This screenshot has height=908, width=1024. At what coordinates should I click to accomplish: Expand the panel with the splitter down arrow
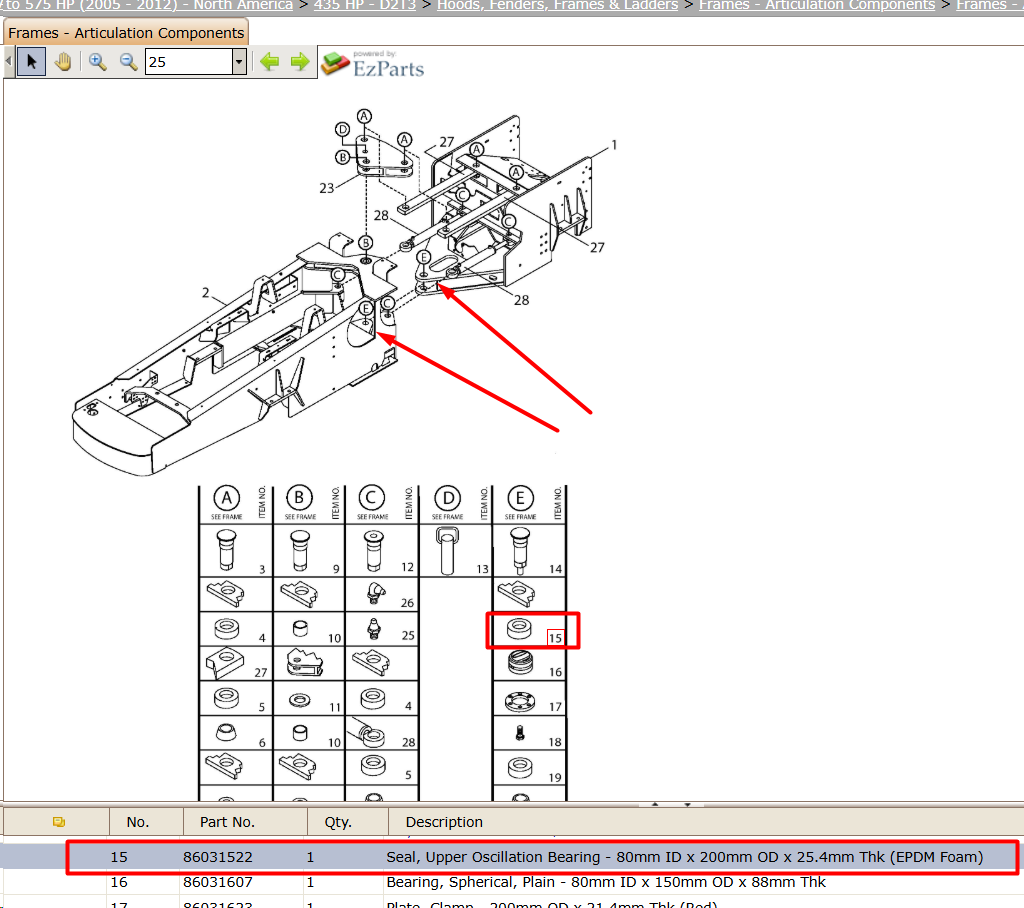click(x=688, y=804)
